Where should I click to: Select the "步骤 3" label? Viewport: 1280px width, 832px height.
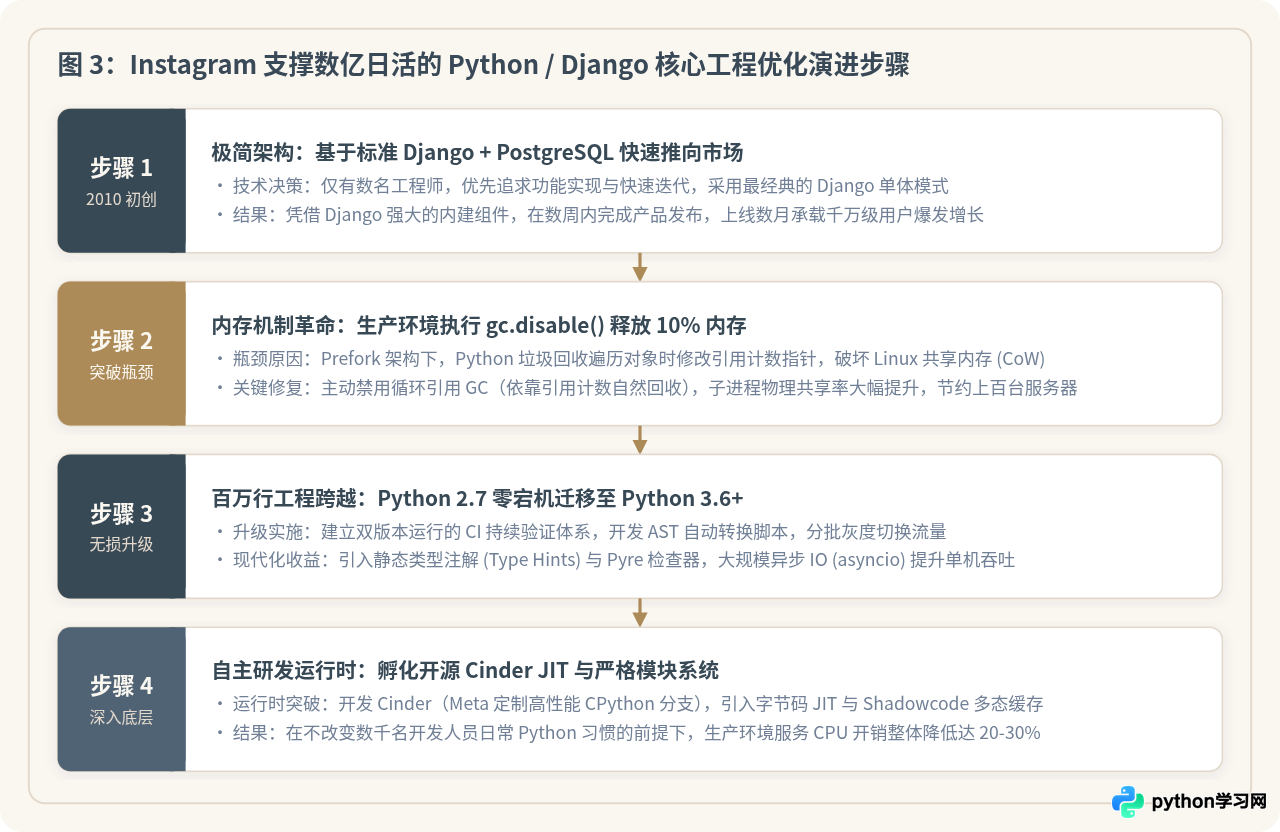click(x=121, y=514)
